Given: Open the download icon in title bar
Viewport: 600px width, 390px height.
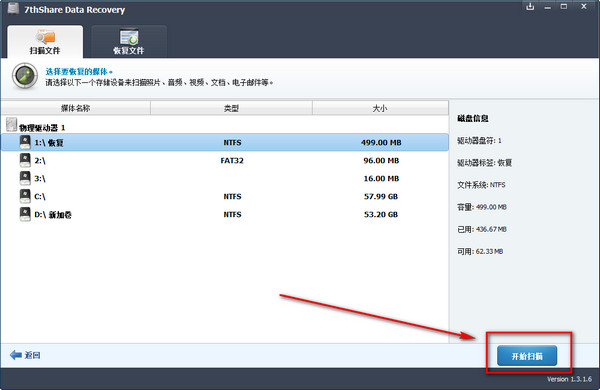Looking at the screenshot, I should [x=530, y=7].
